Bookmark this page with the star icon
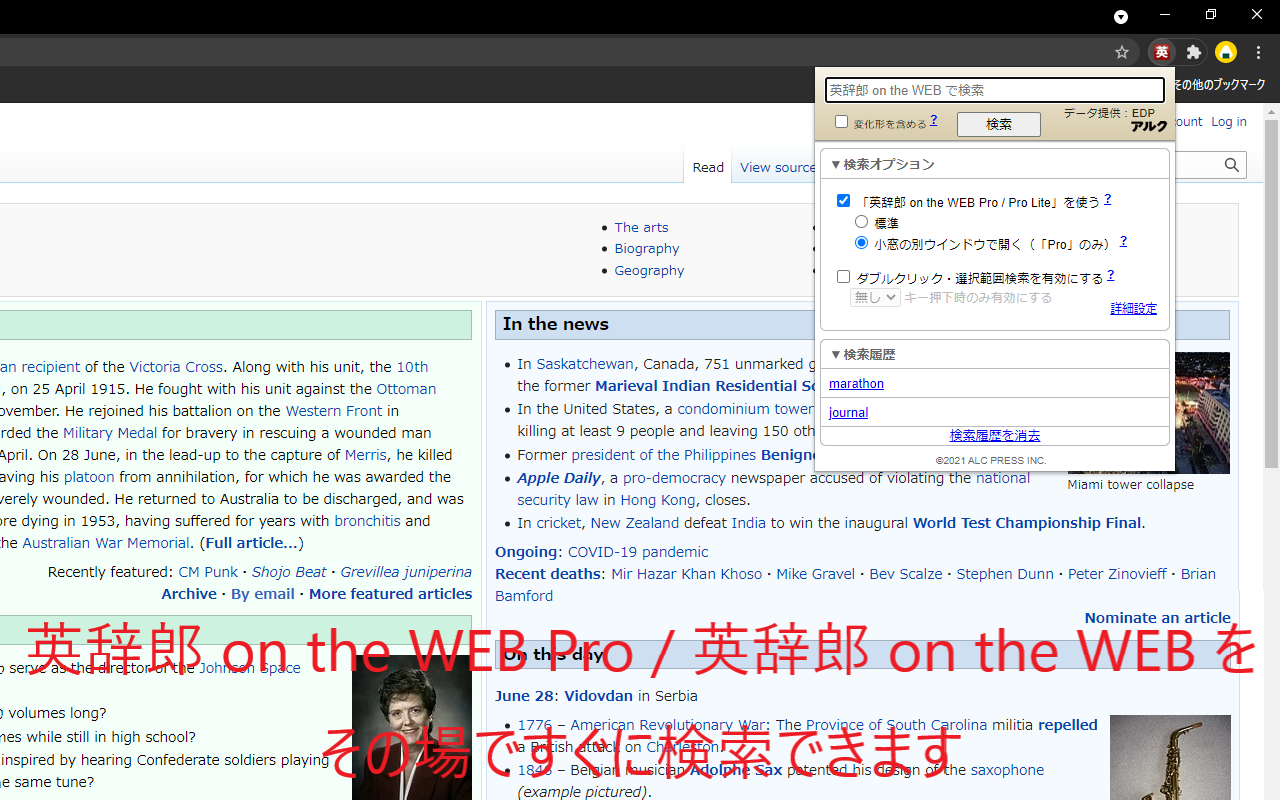This screenshot has width=1280, height=800. coord(1122,52)
